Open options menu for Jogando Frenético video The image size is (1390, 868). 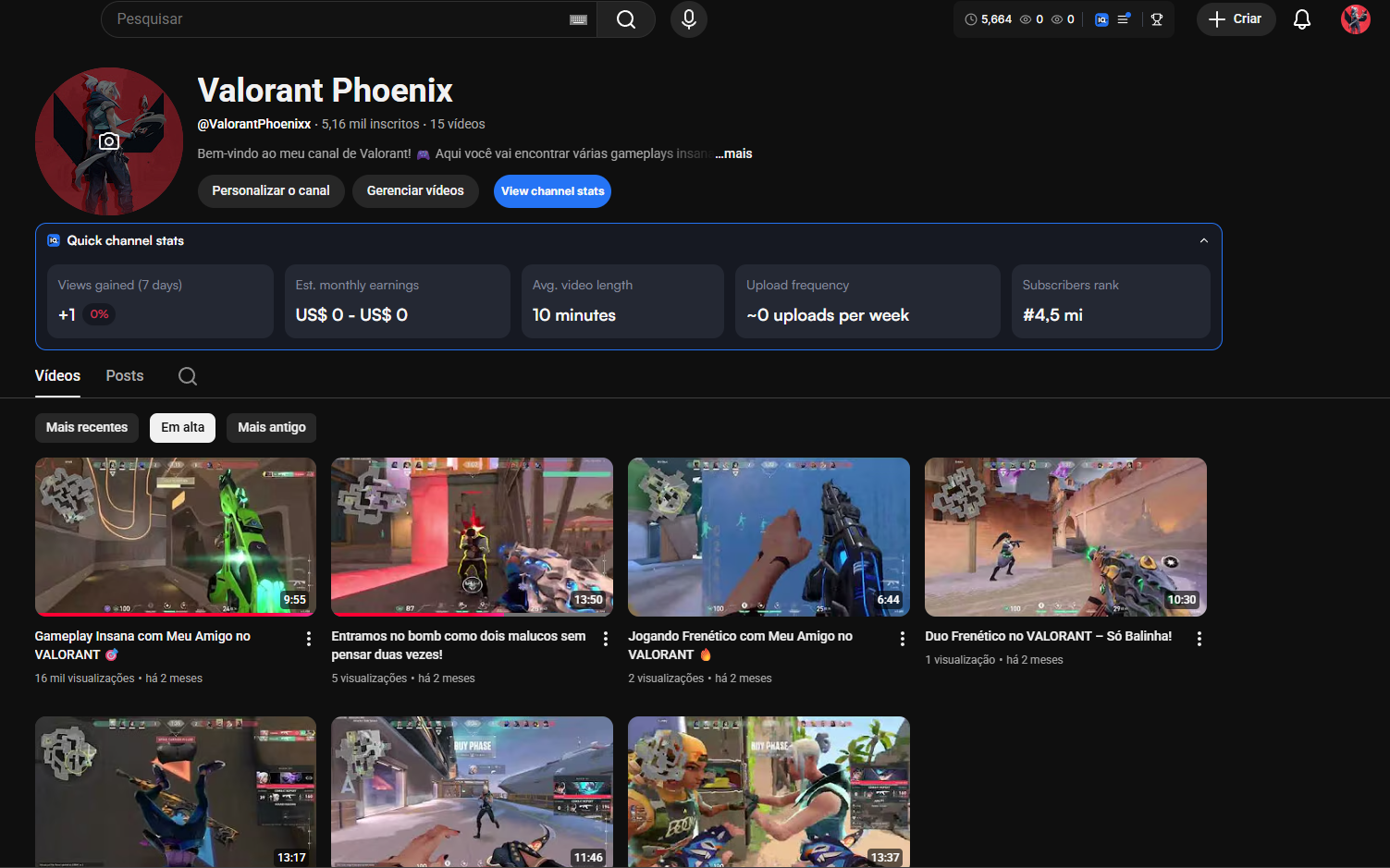pos(903,639)
